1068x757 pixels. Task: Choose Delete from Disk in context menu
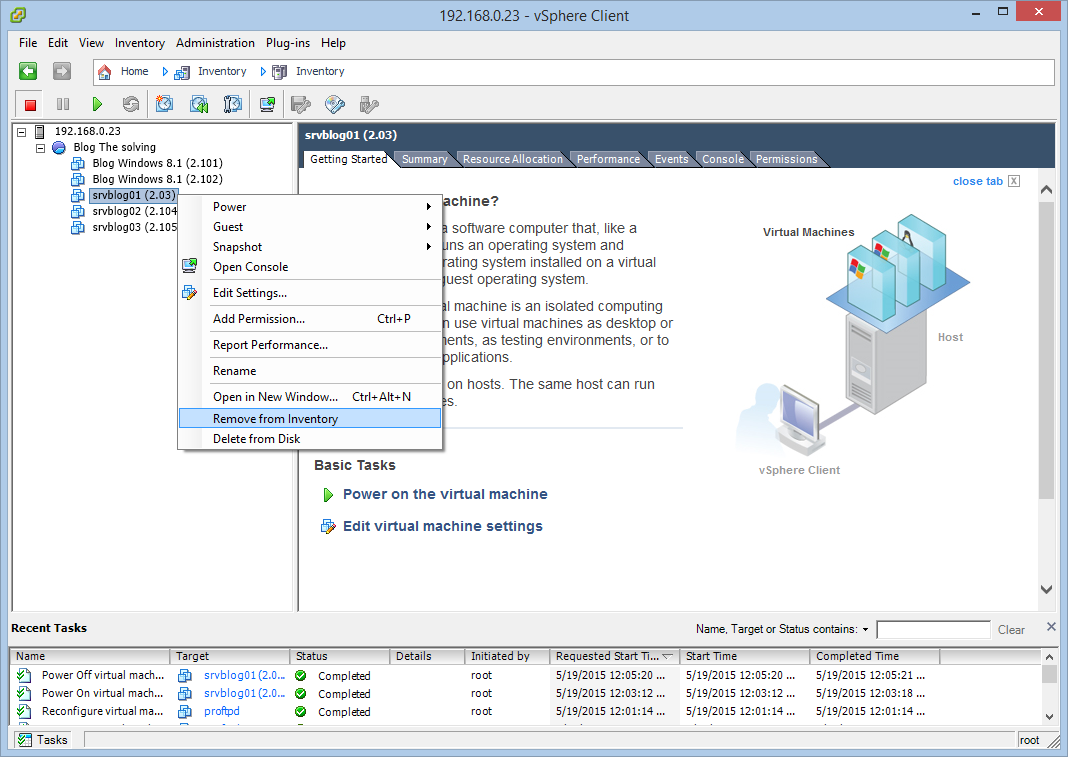tap(310, 439)
